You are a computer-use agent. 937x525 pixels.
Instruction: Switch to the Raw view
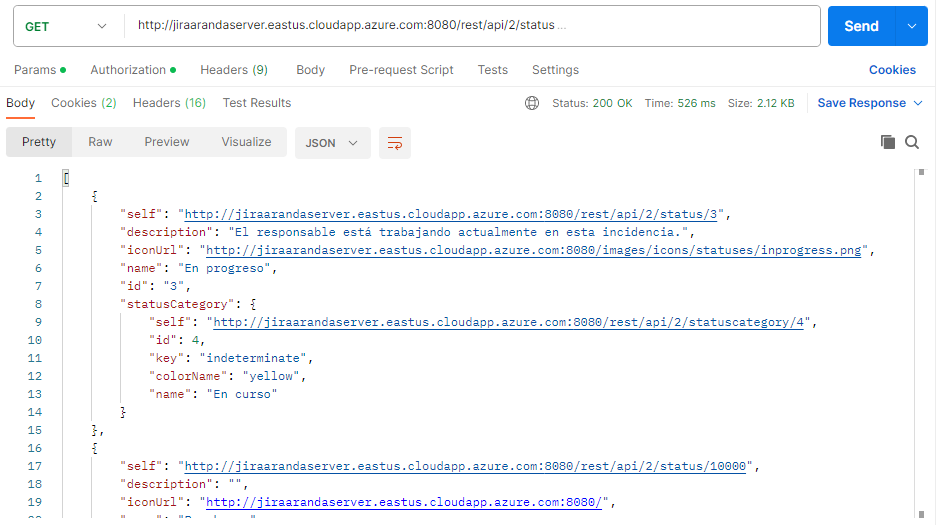click(x=100, y=142)
